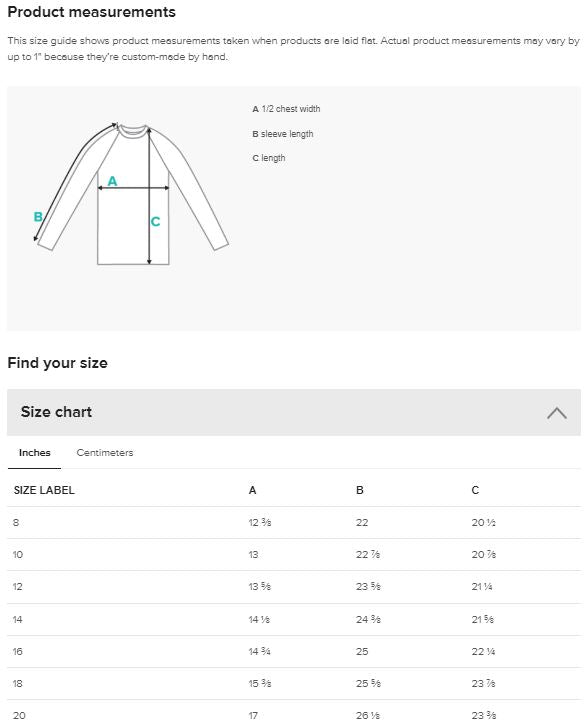Click the SIZE LABEL column header
Screen dimensions: 584x728
point(44,490)
